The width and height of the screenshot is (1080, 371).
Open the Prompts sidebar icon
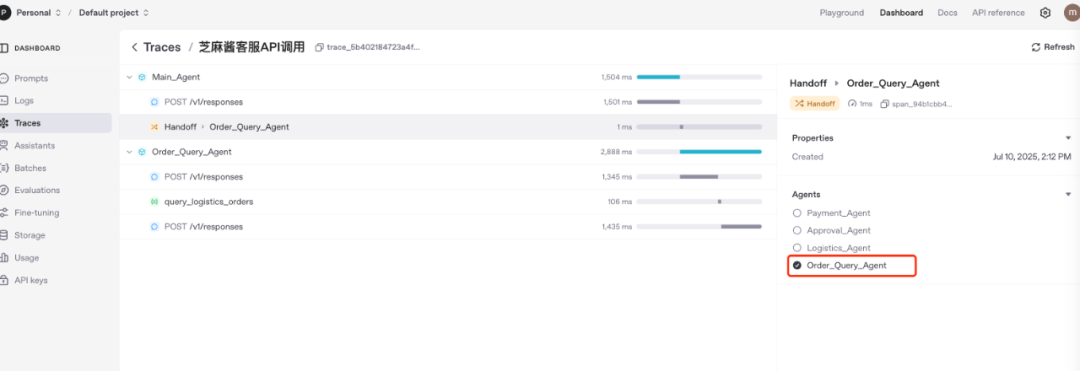(x=4, y=78)
